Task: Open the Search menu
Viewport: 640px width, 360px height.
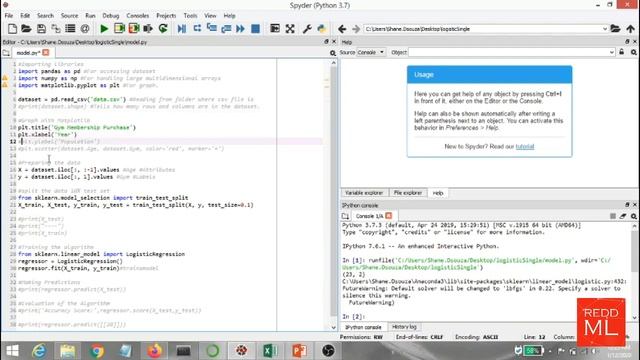Action: tap(45, 16)
